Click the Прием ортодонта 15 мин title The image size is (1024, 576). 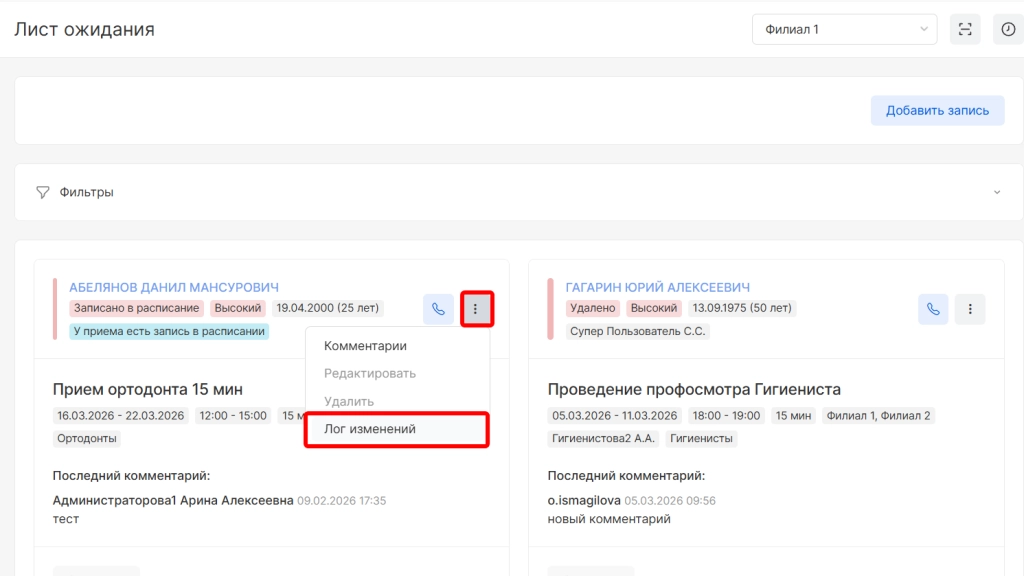[x=147, y=389]
